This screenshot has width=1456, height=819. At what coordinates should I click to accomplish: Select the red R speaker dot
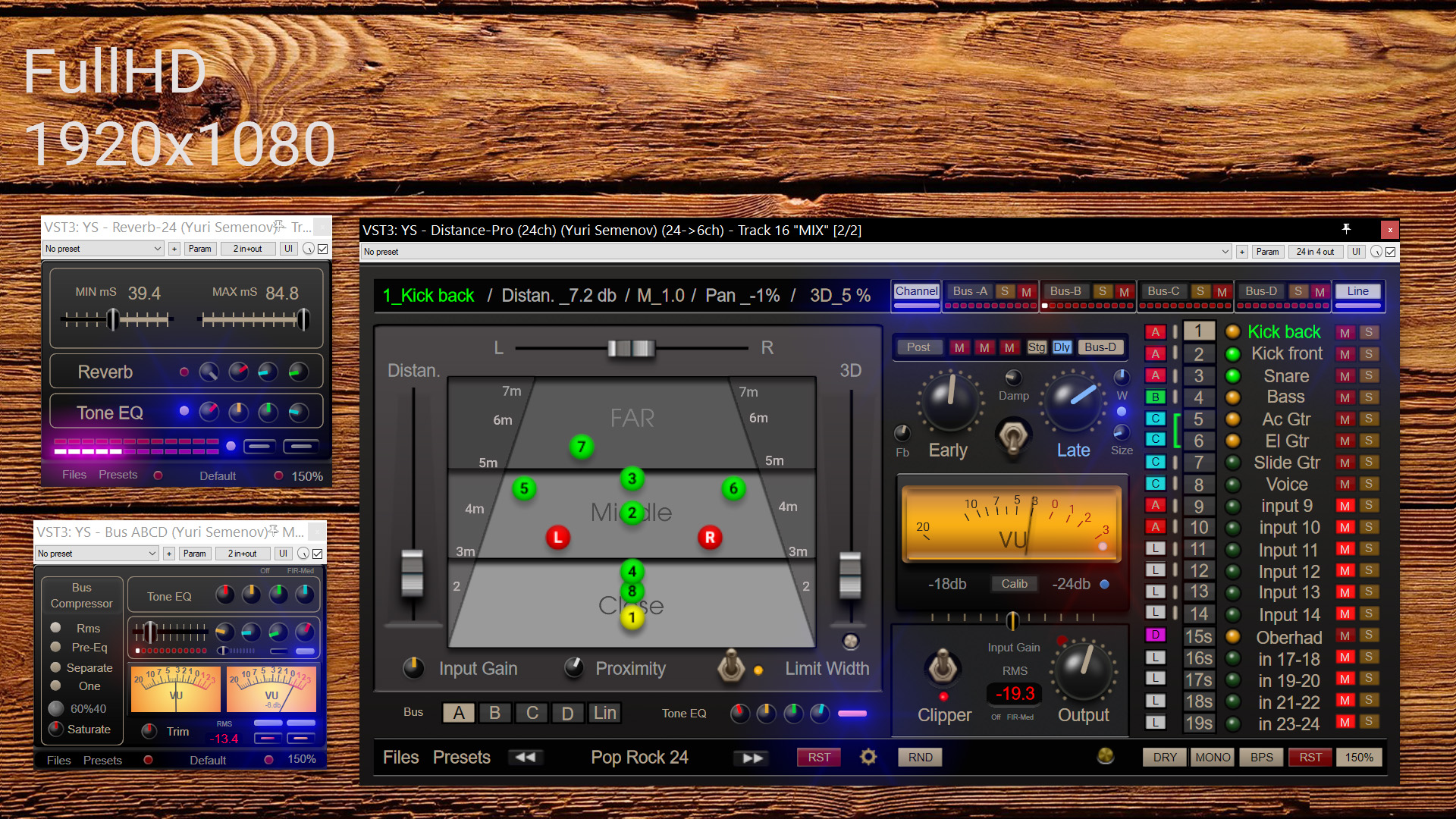click(x=710, y=538)
